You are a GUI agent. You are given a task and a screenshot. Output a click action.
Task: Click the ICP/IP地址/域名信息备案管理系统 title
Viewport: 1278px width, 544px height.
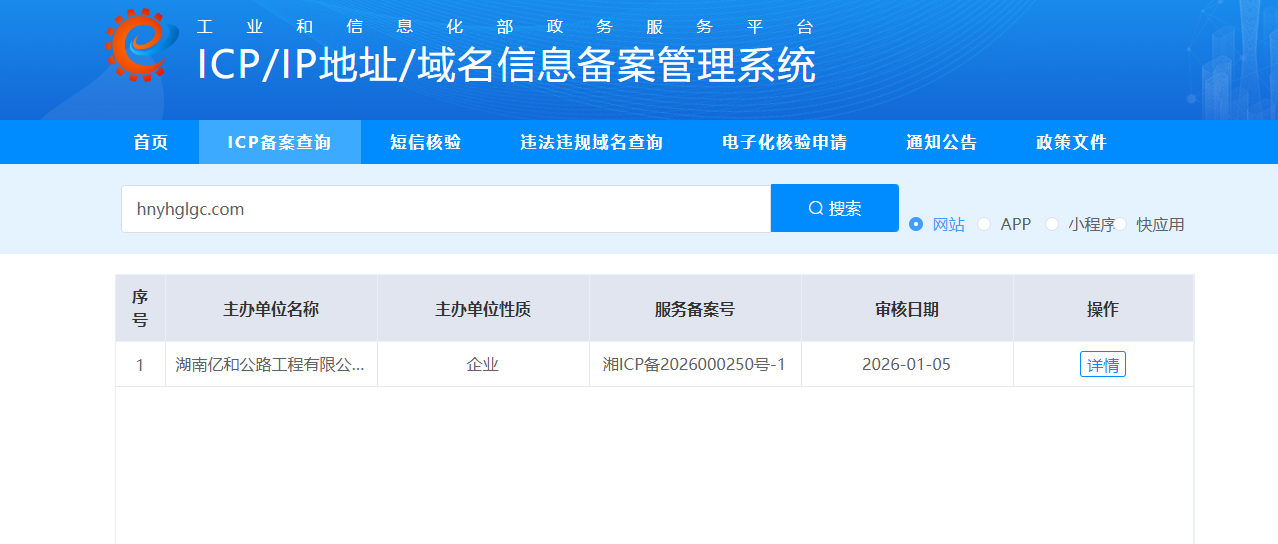pyautogui.click(x=506, y=66)
